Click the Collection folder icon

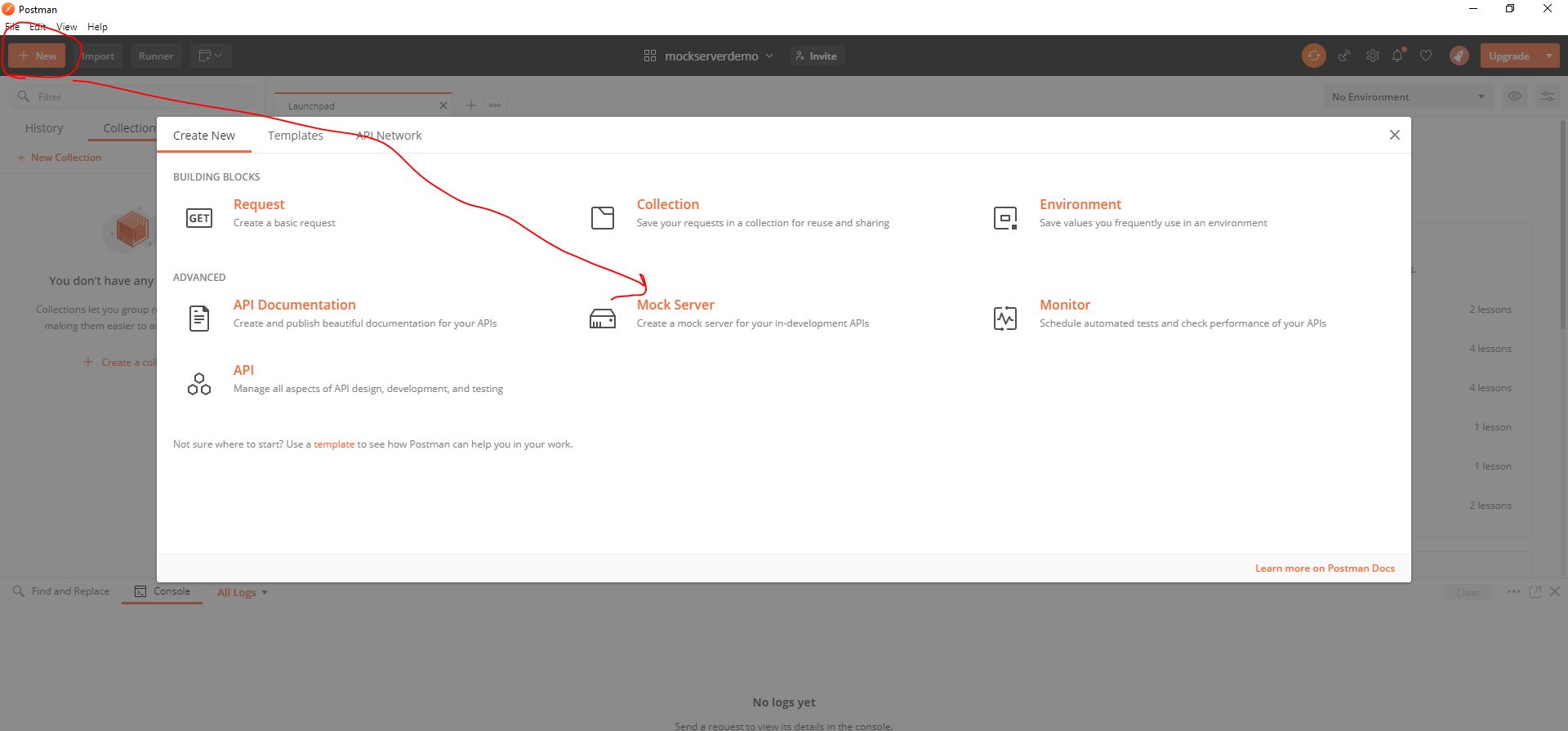(603, 218)
